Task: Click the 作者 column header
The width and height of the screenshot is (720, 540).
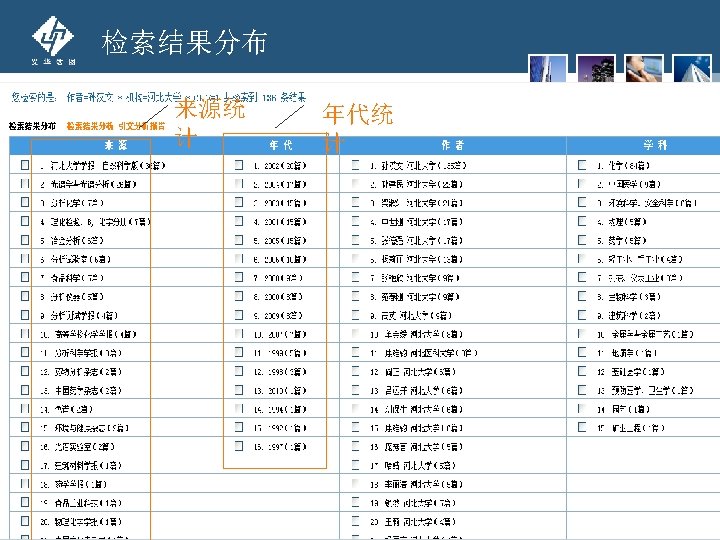Action: point(453,146)
